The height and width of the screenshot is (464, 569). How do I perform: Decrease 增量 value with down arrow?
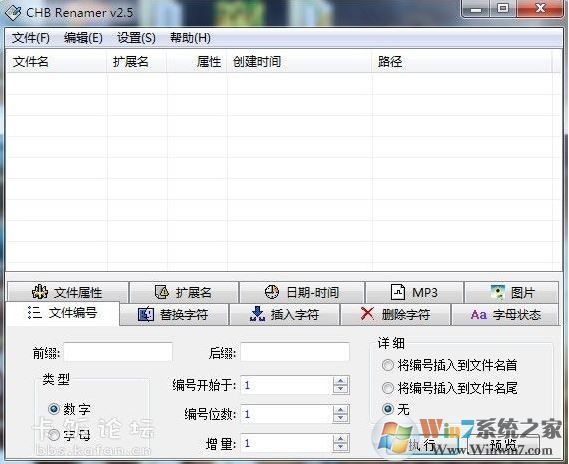click(340, 447)
